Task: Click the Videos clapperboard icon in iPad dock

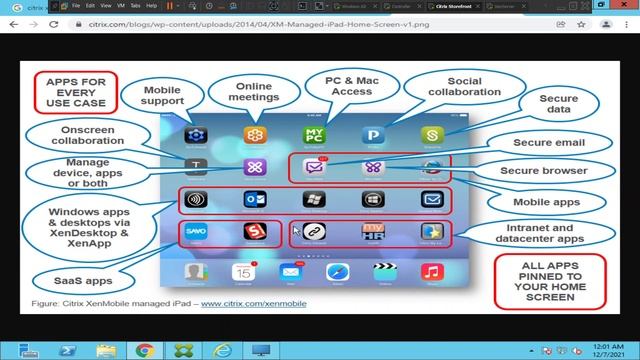Action: pyautogui.click(x=385, y=272)
